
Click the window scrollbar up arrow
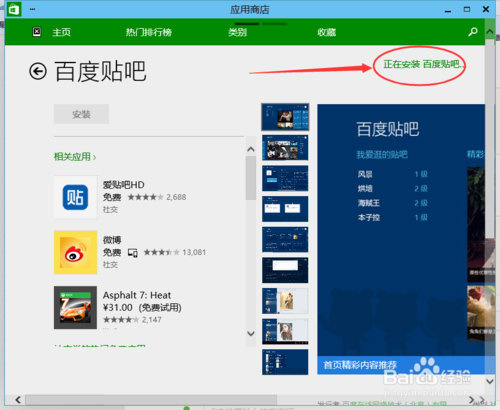tap(490, 32)
